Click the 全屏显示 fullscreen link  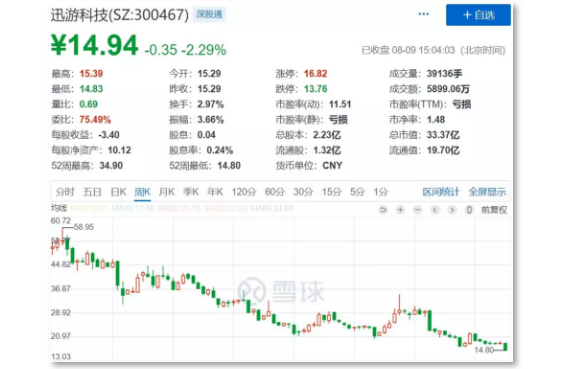pyautogui.click(x=487, y=192)
